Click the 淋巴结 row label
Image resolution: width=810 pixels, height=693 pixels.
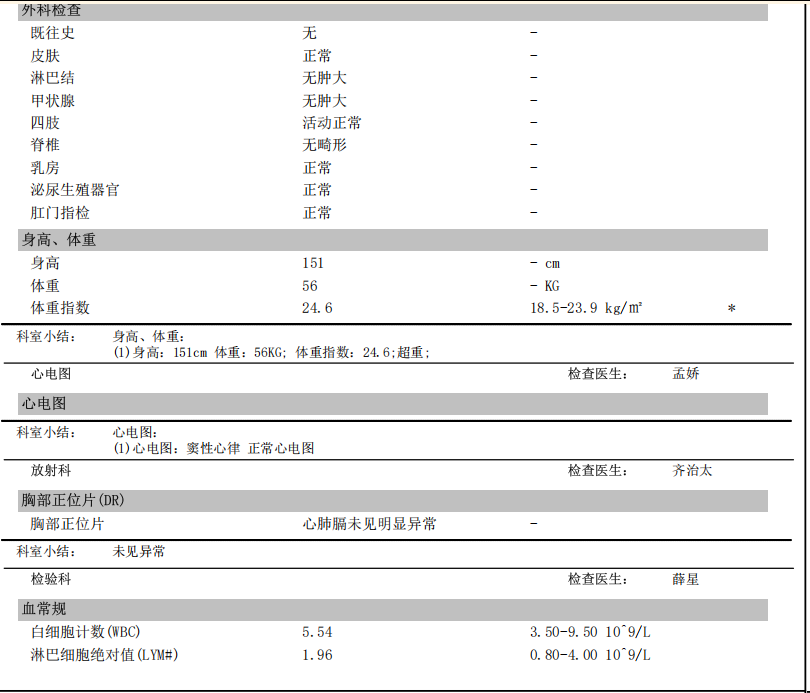coord(52,78)
